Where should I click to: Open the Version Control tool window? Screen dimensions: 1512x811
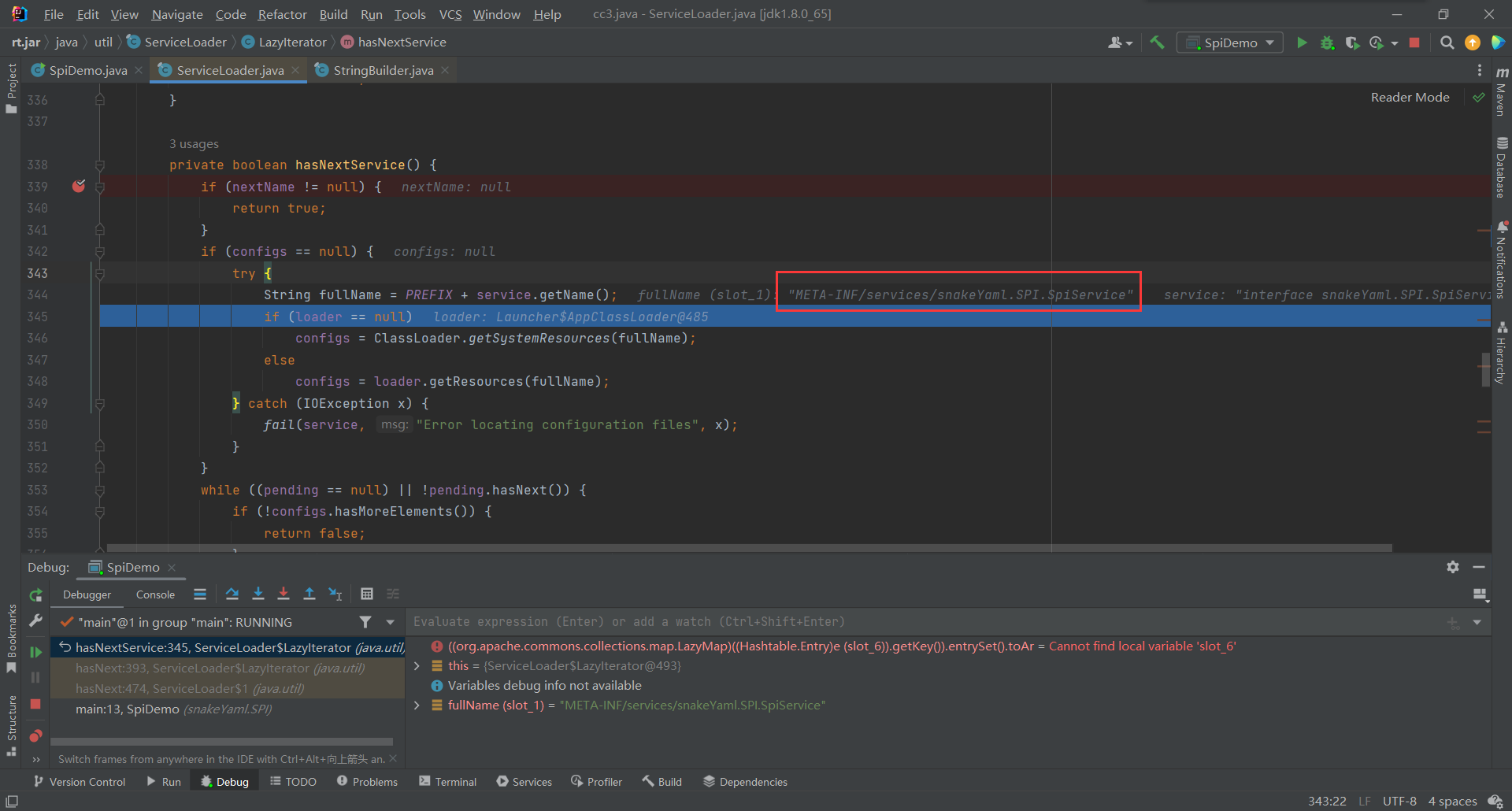click(80, 781)
